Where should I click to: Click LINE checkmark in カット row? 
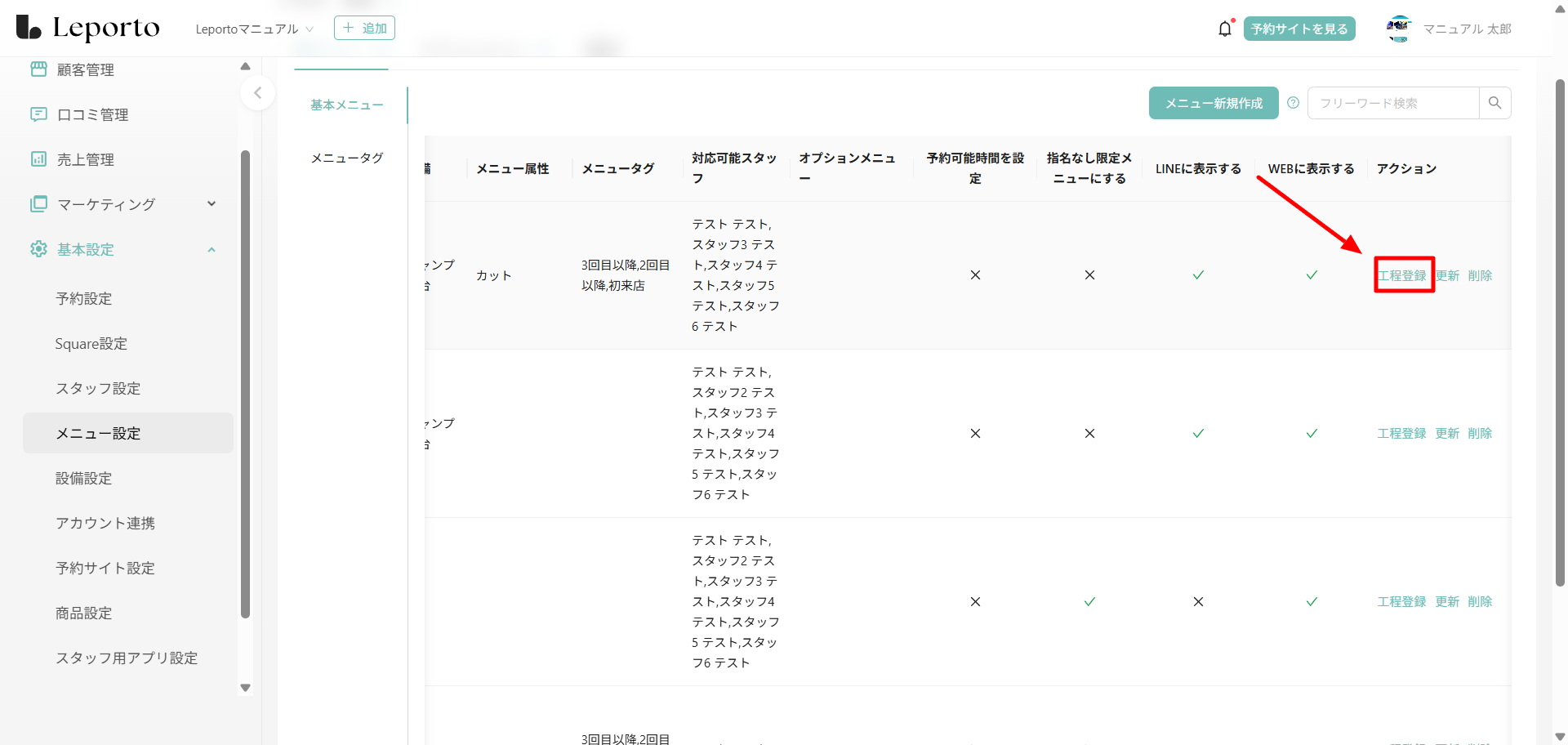(x=1198, y=275)
